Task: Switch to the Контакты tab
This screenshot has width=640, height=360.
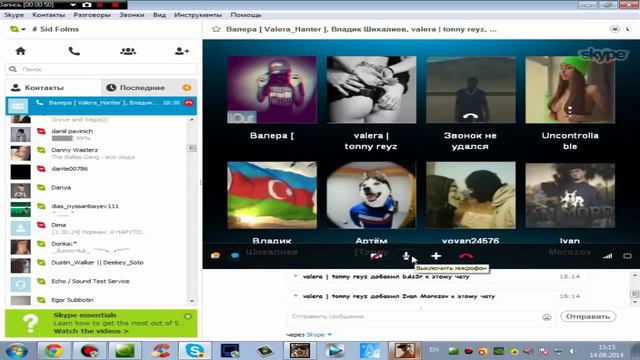Action: click(53, 87)
